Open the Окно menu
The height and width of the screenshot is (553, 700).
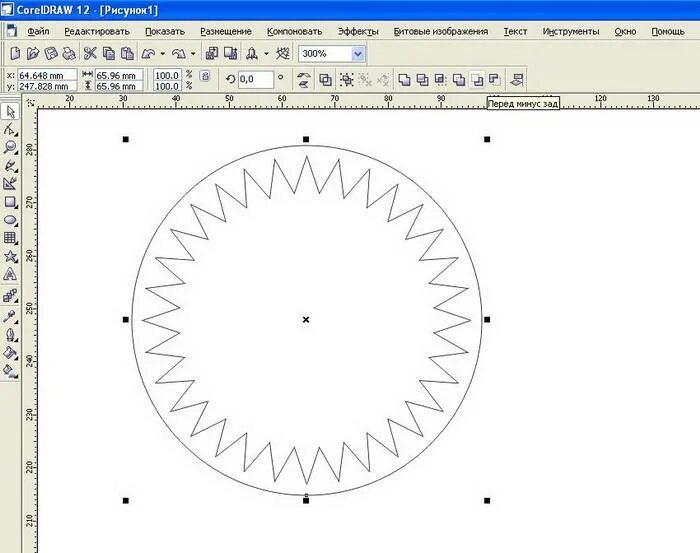(x=625, y=32)
